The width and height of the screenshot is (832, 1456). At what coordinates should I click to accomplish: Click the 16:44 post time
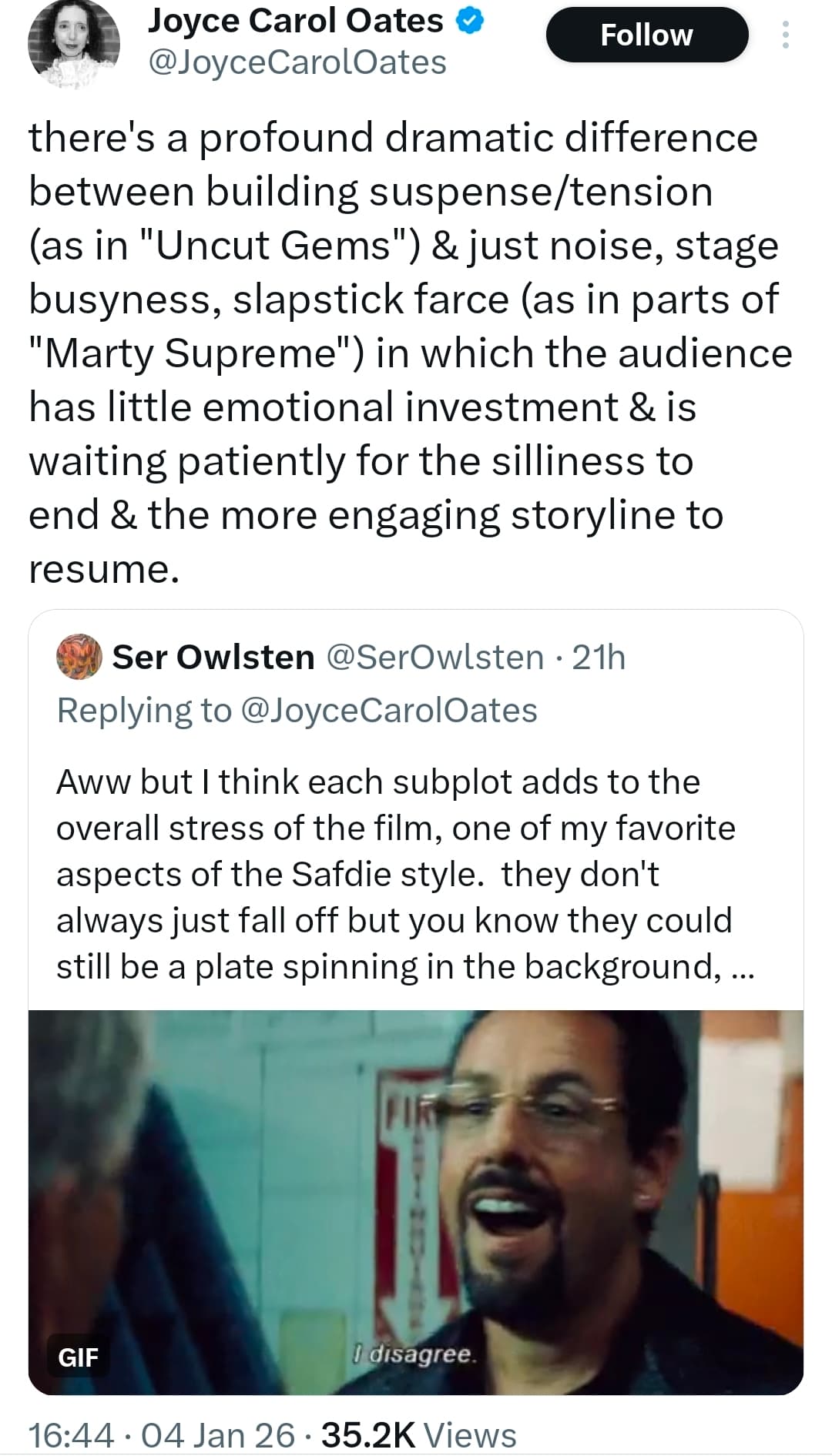pos(71,1435)
